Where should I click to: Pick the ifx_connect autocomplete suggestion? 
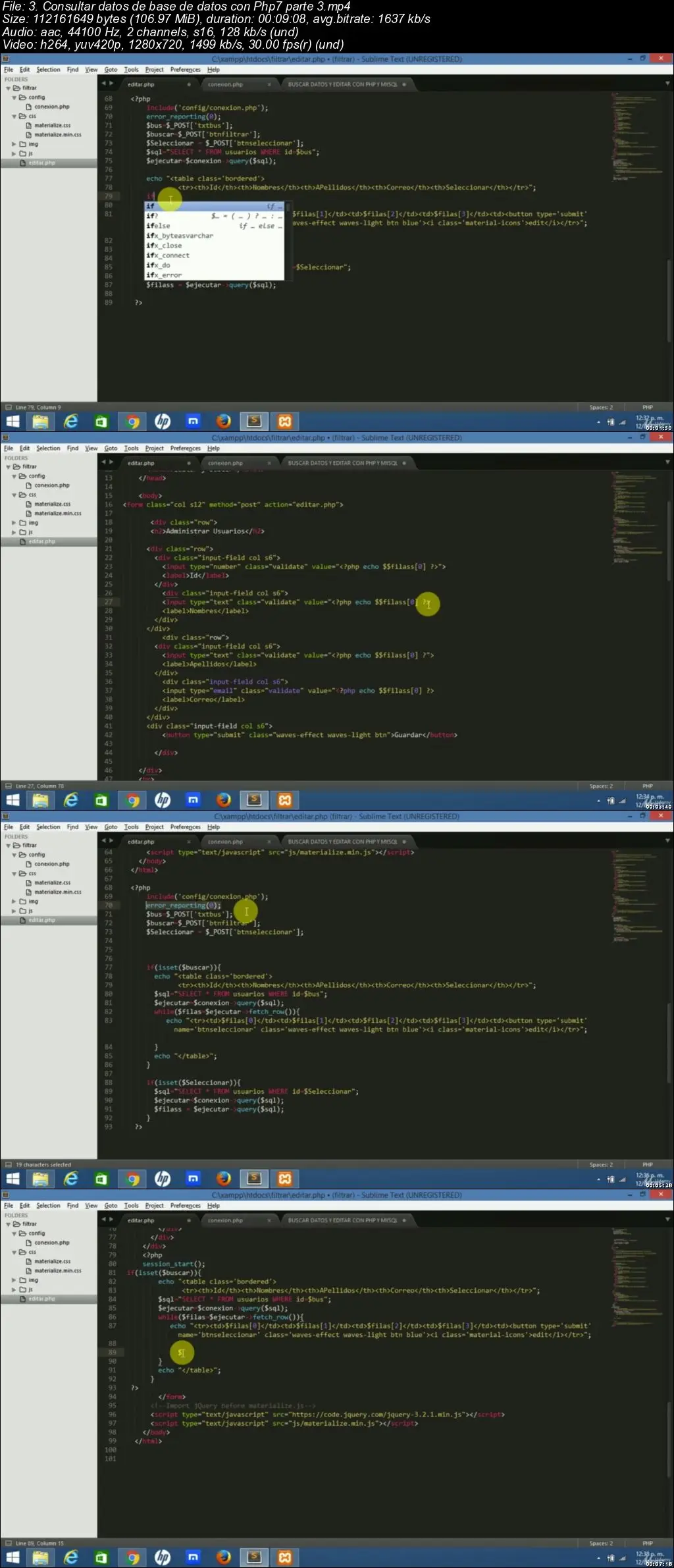tap(214, 256)
